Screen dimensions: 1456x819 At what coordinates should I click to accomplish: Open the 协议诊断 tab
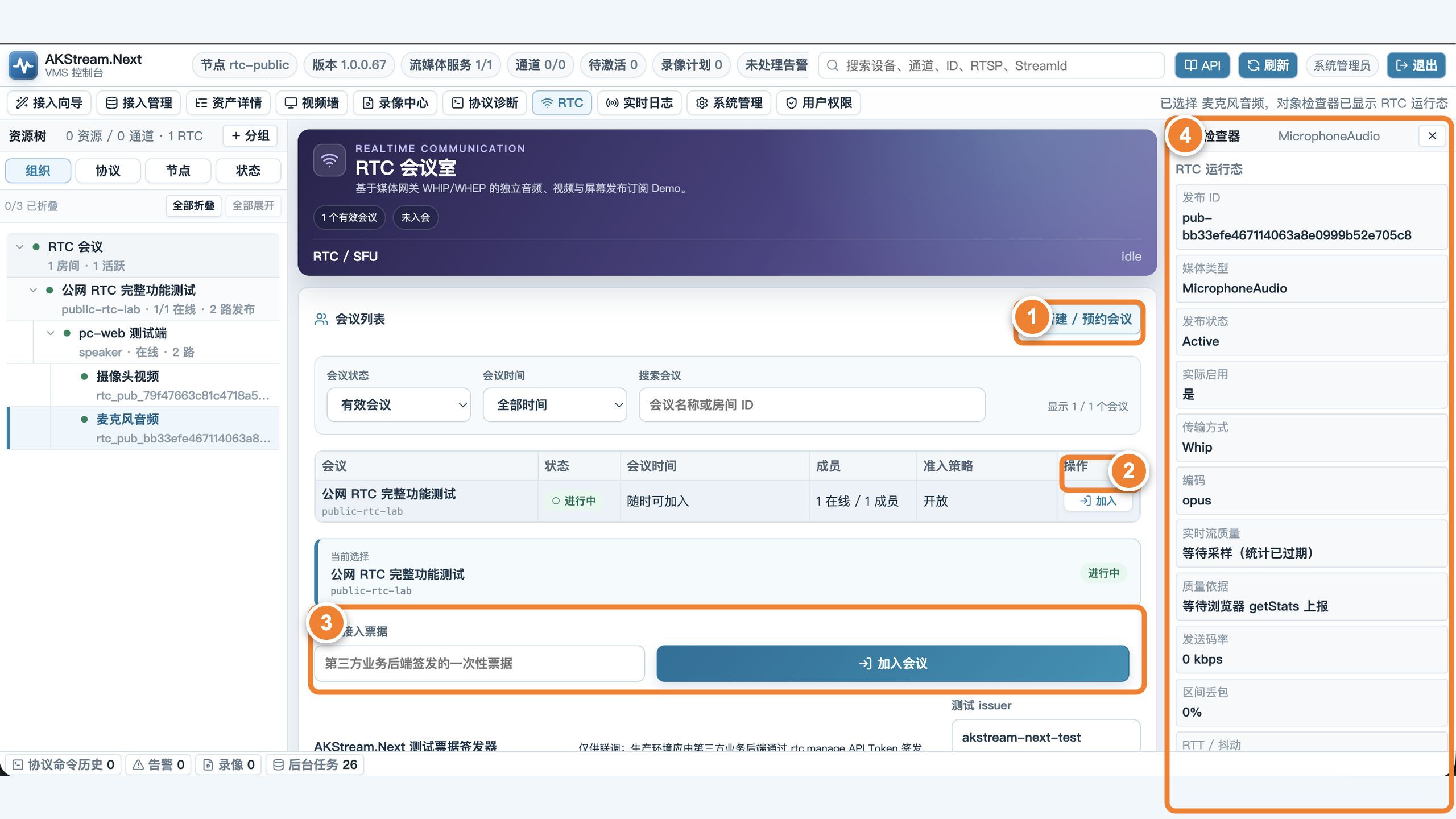pos(485,103)
